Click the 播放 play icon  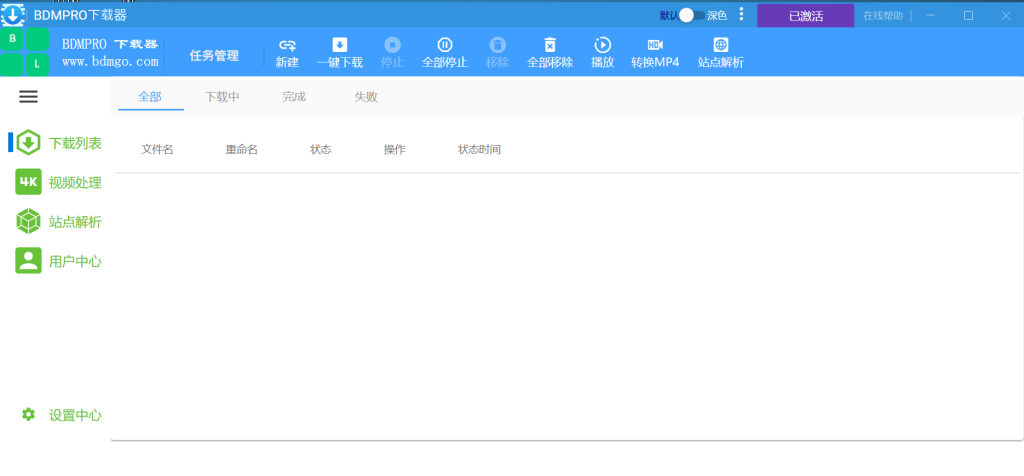[x=602, y=45]
